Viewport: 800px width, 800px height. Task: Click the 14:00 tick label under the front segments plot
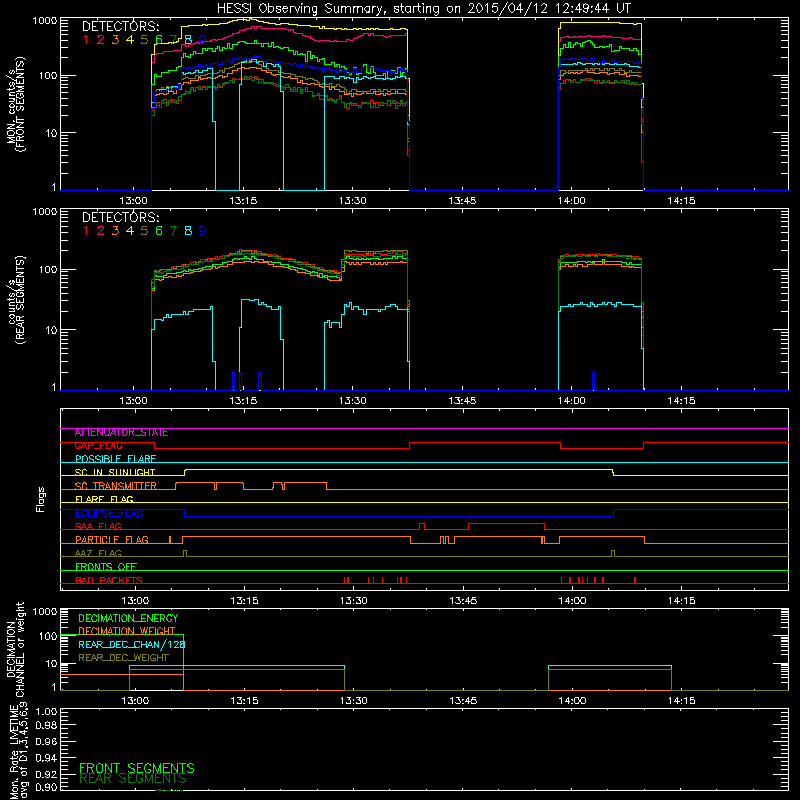(x=572, y=201)
